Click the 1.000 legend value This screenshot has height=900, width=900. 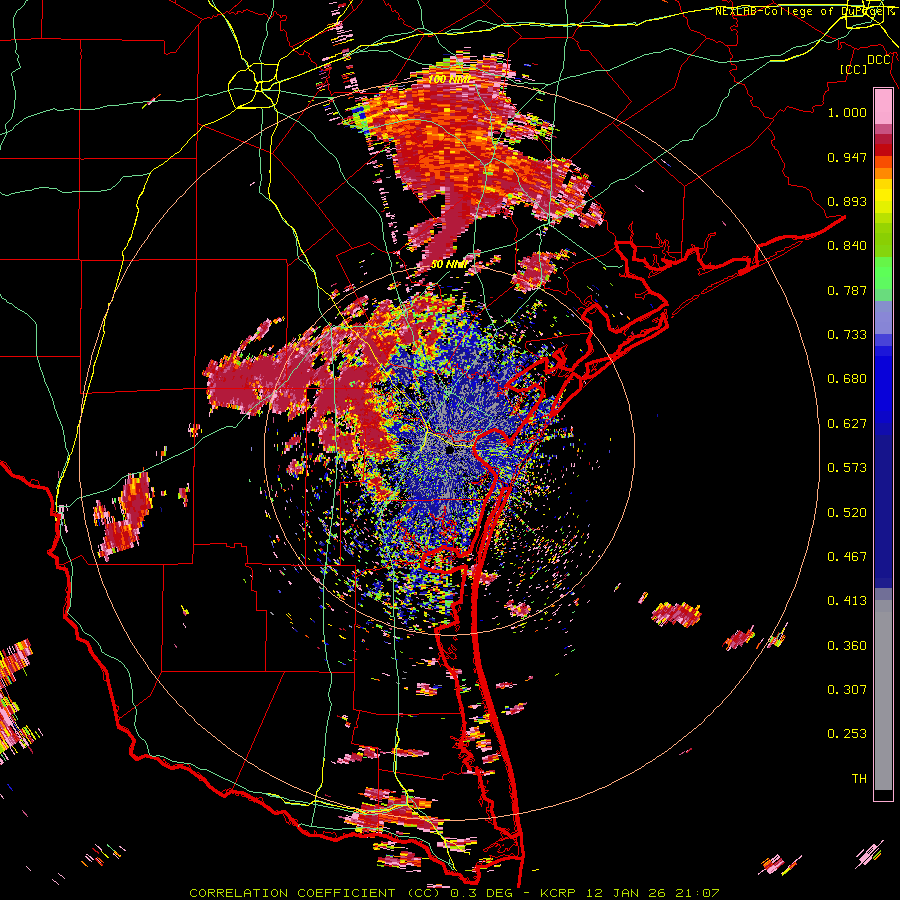tap(847, 112)
